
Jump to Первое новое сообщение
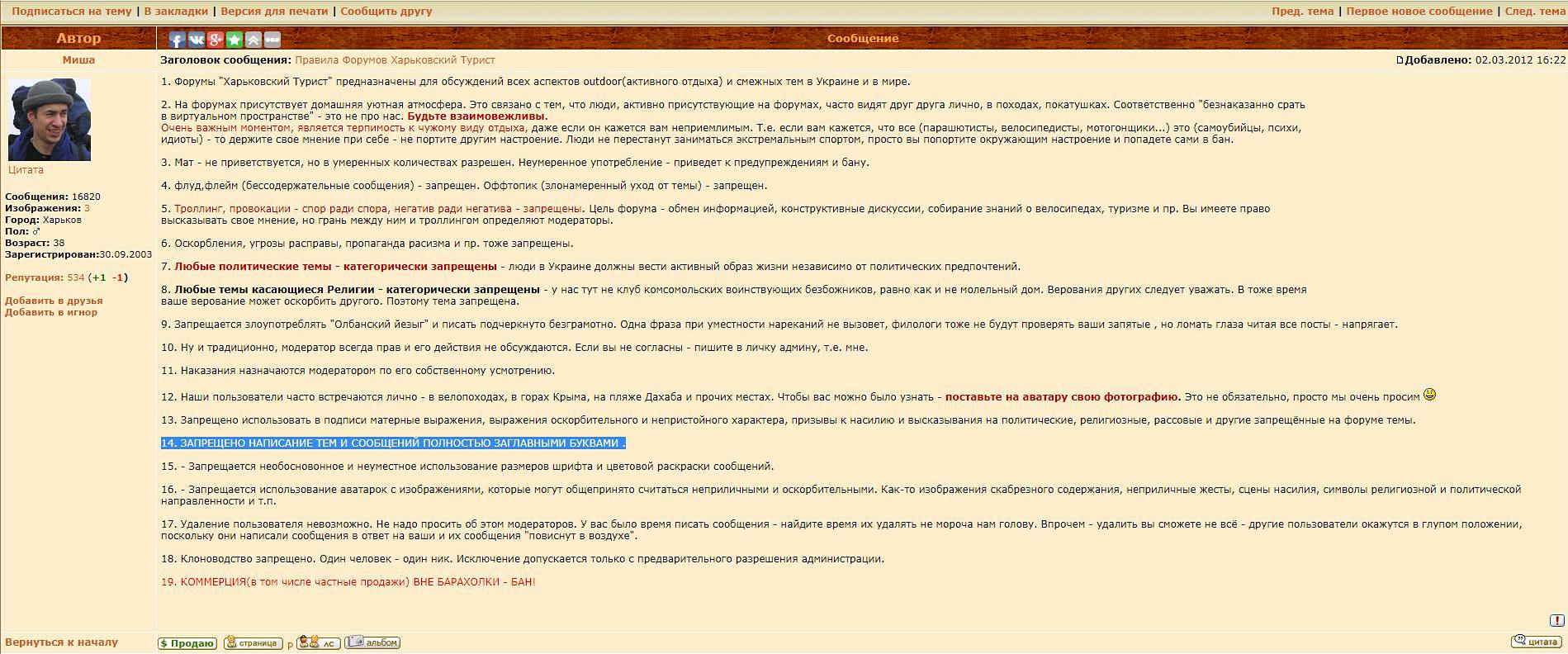[1419, 12]
